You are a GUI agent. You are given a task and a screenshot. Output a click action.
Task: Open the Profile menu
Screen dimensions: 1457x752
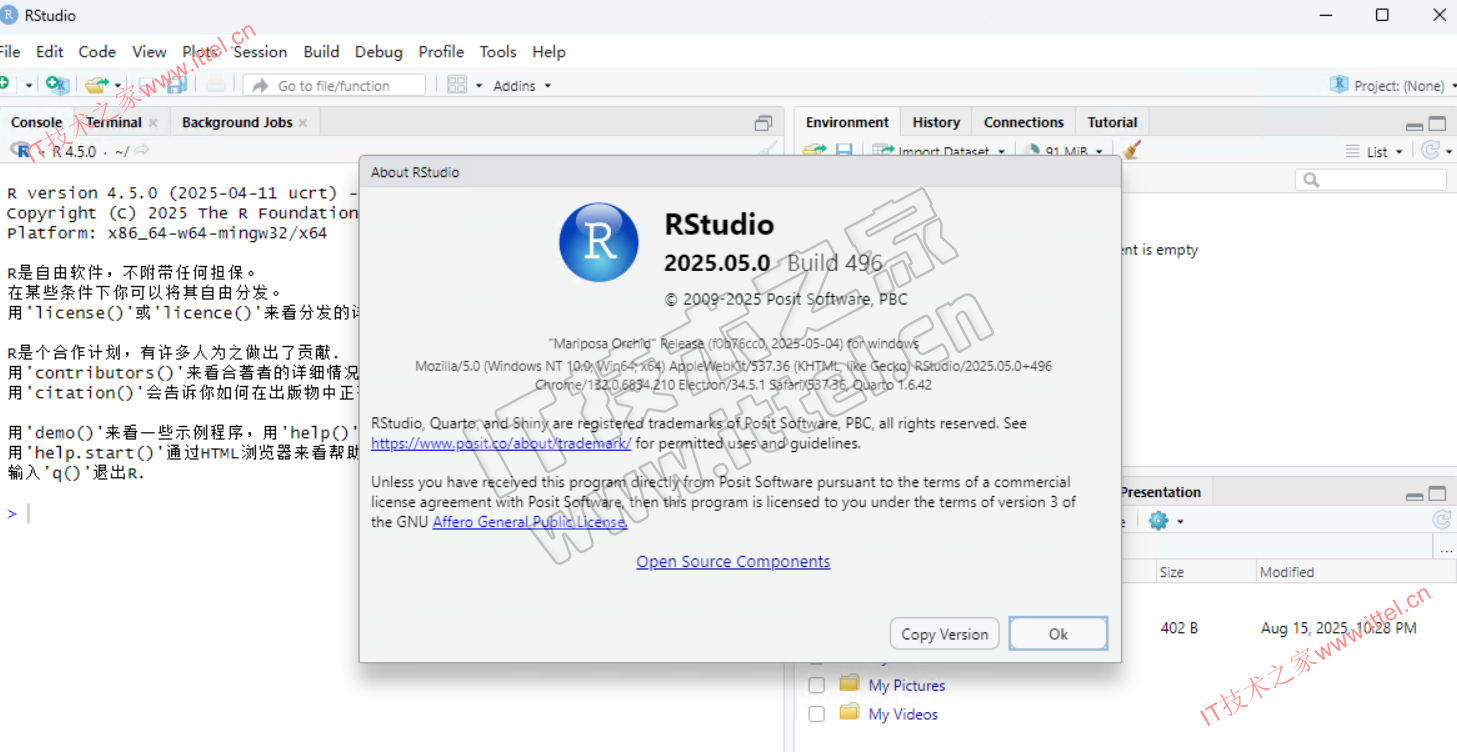click(441, 52)
